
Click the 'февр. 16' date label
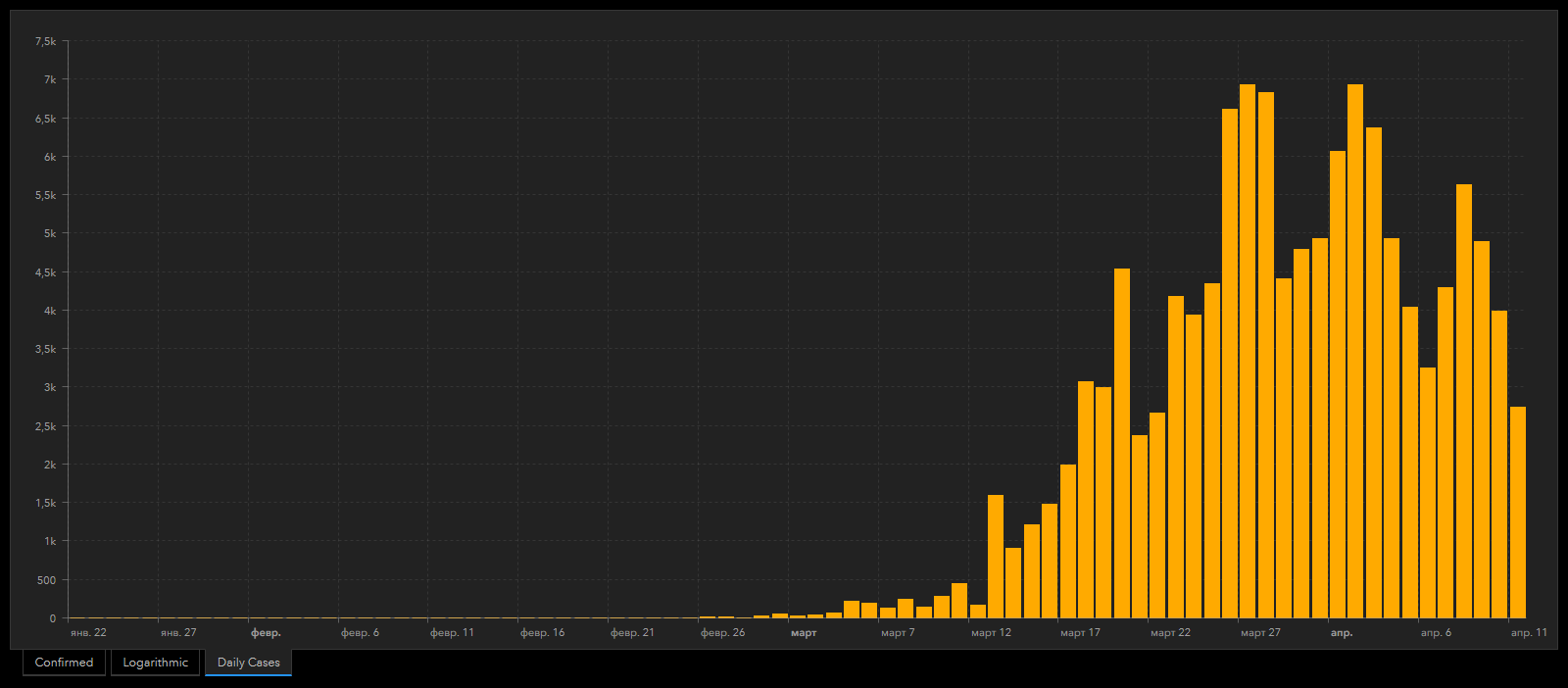tap(542, 633)
